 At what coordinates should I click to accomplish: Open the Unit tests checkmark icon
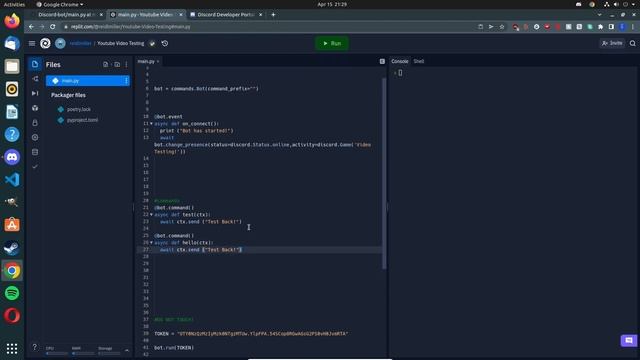click(x=35, y=167)
